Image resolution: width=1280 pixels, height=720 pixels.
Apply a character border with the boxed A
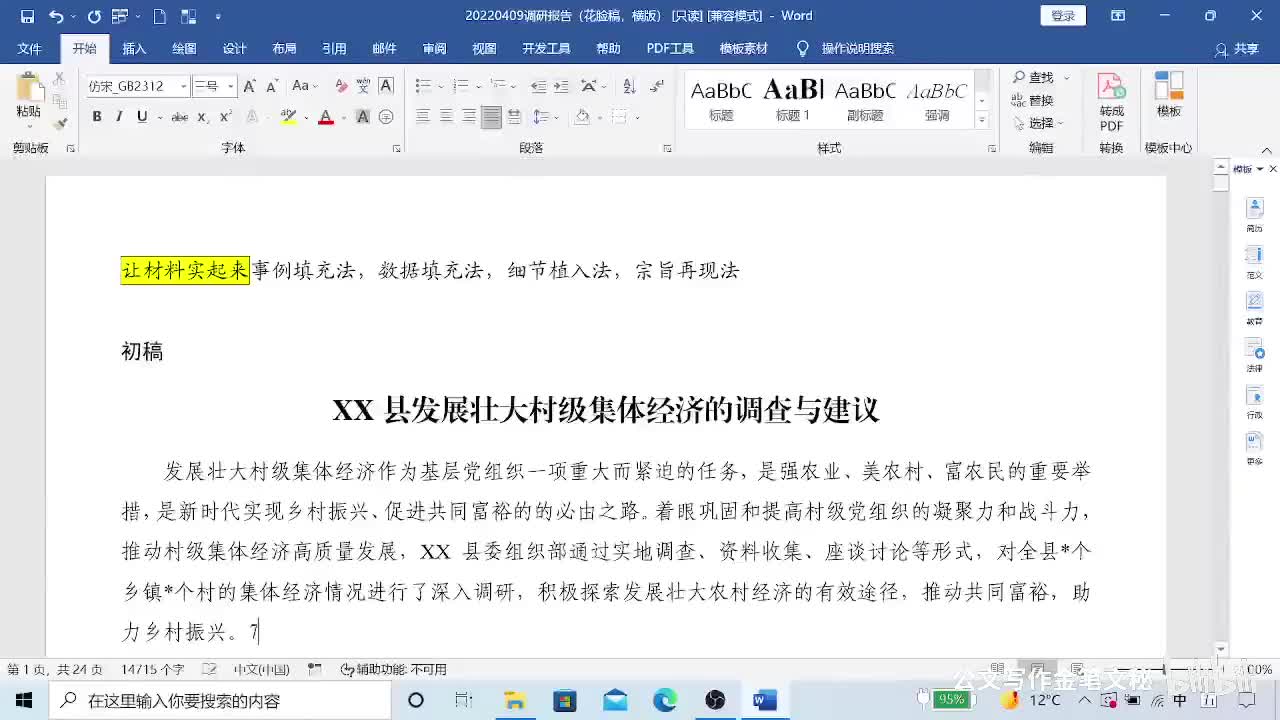point(386,86)
